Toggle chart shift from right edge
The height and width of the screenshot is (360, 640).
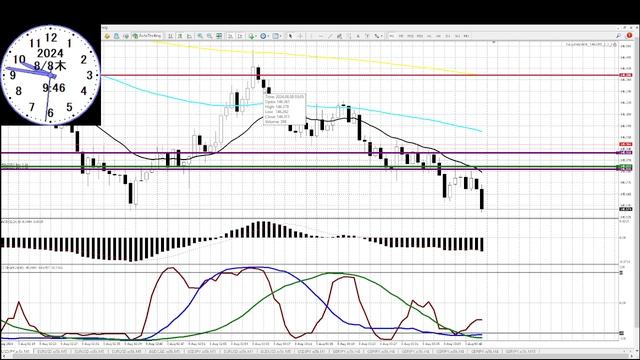pos(240,36)
